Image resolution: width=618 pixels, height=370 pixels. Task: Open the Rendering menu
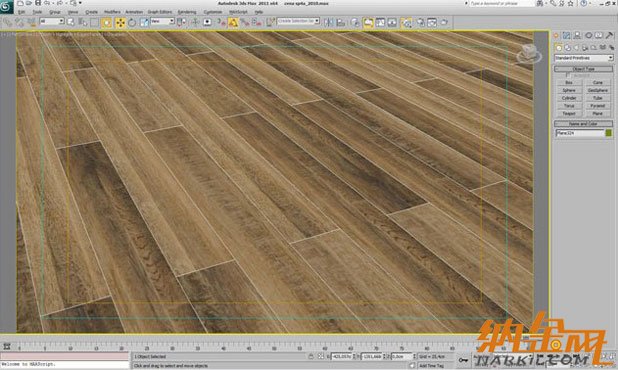click(187, 12)
